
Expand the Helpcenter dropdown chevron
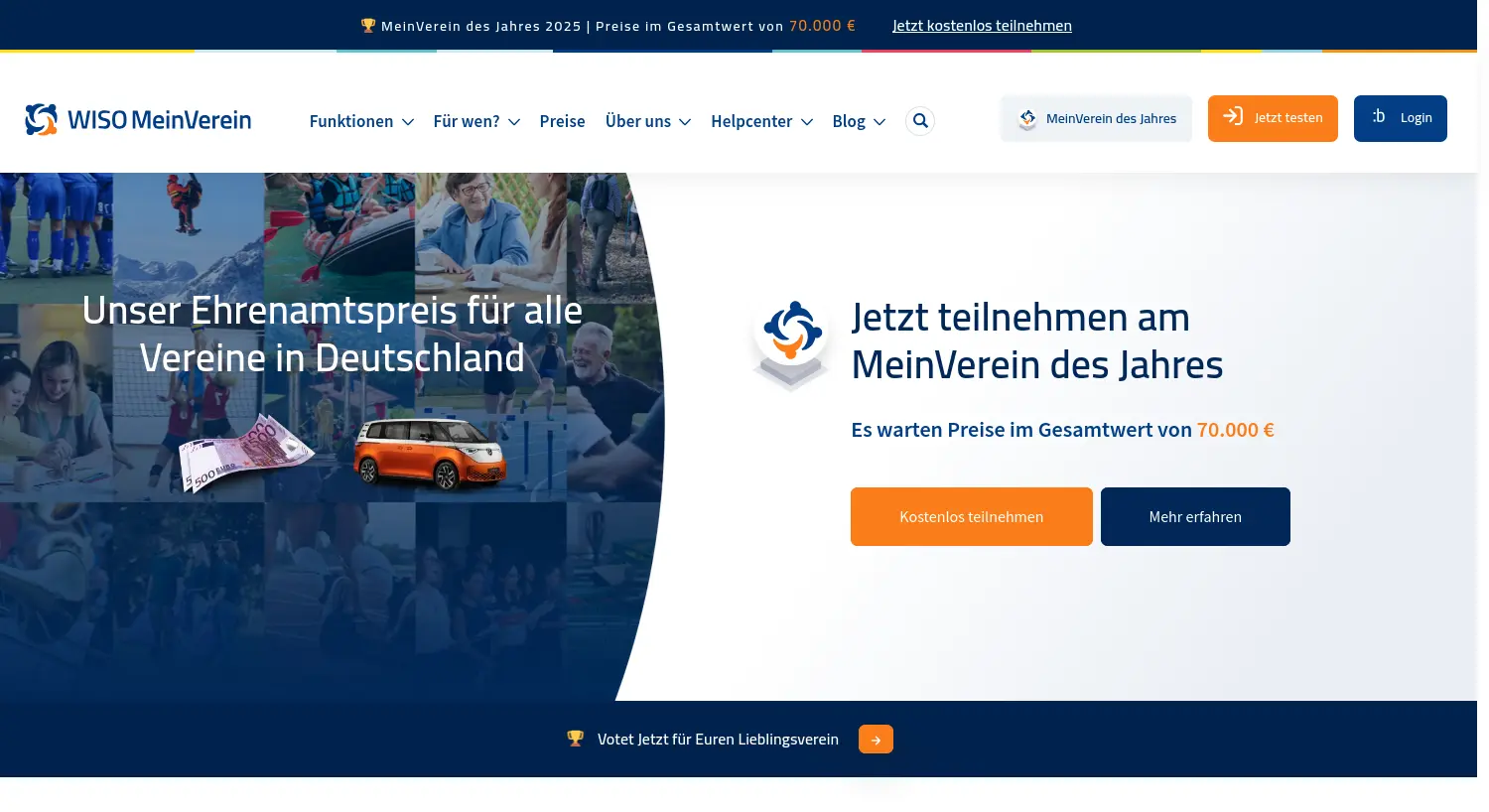807,122
